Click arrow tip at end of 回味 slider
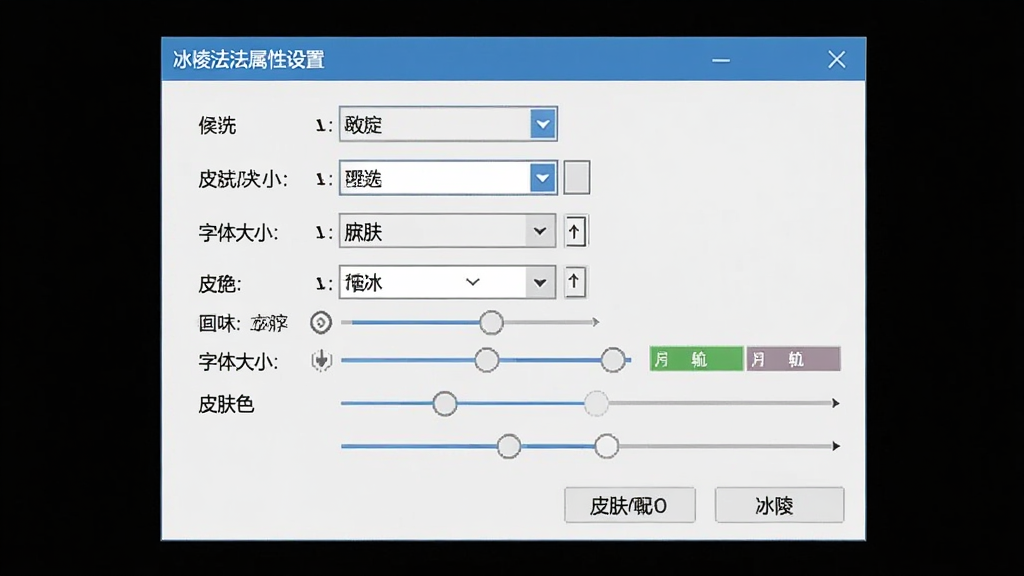1024x576 pixels. (x=595, y=322)
